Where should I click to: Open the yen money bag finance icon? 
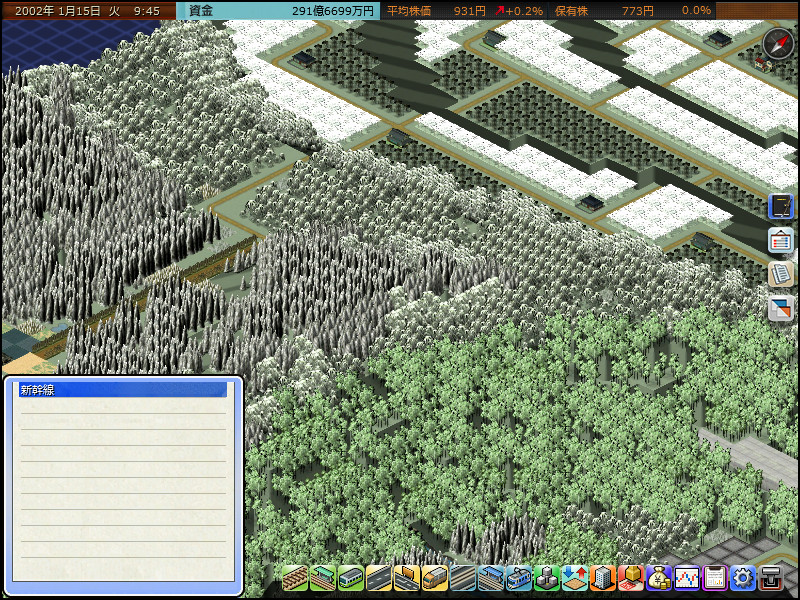point(659,578)
